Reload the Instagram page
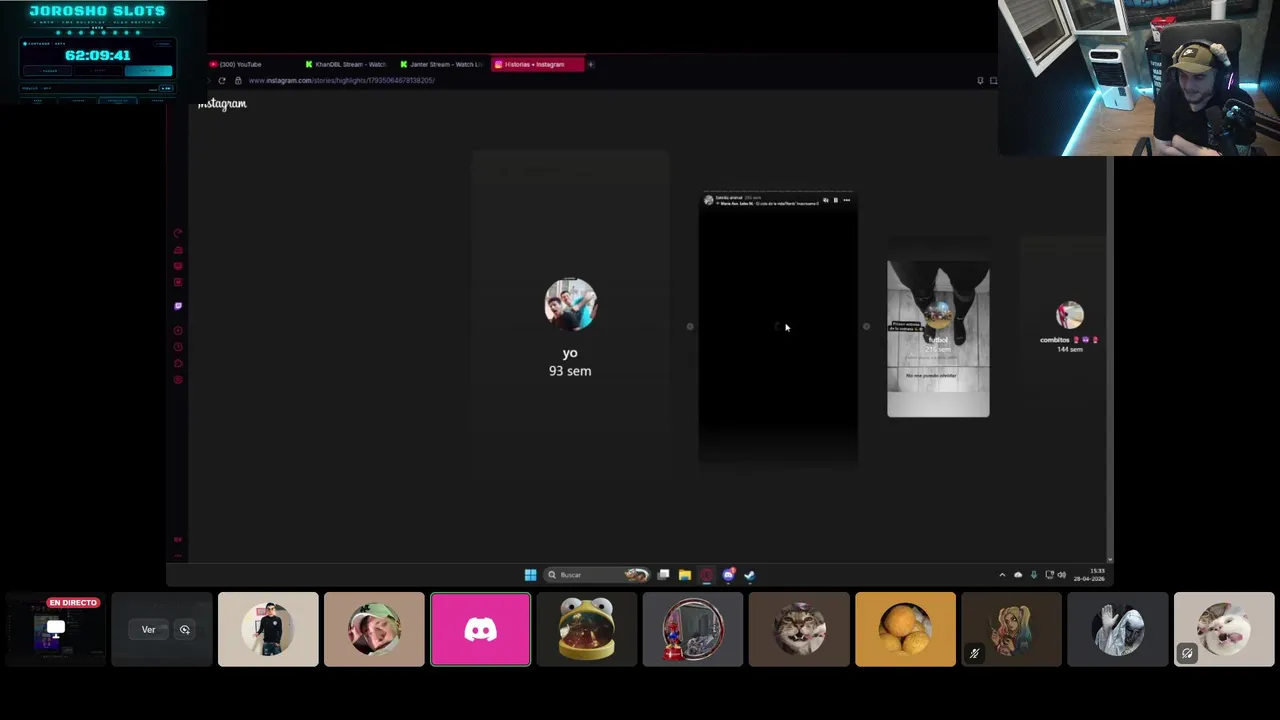This screenshot has width=1280, height=720. pos(222,80)
